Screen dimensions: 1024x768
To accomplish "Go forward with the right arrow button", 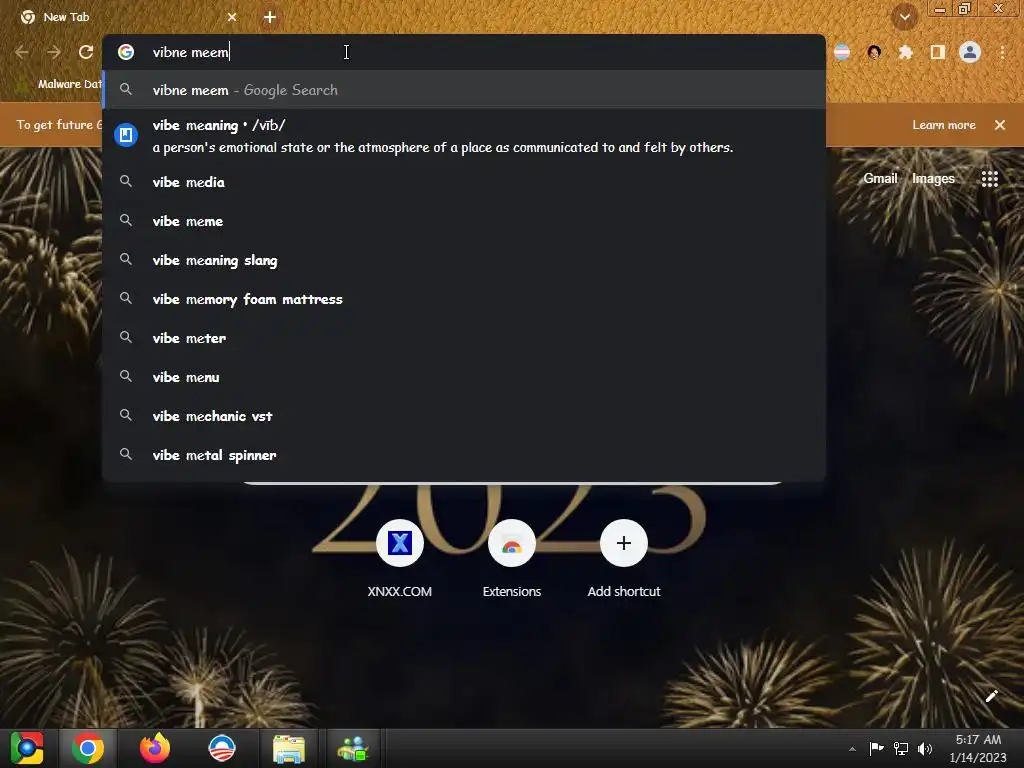I will click(x=54, y=52).
